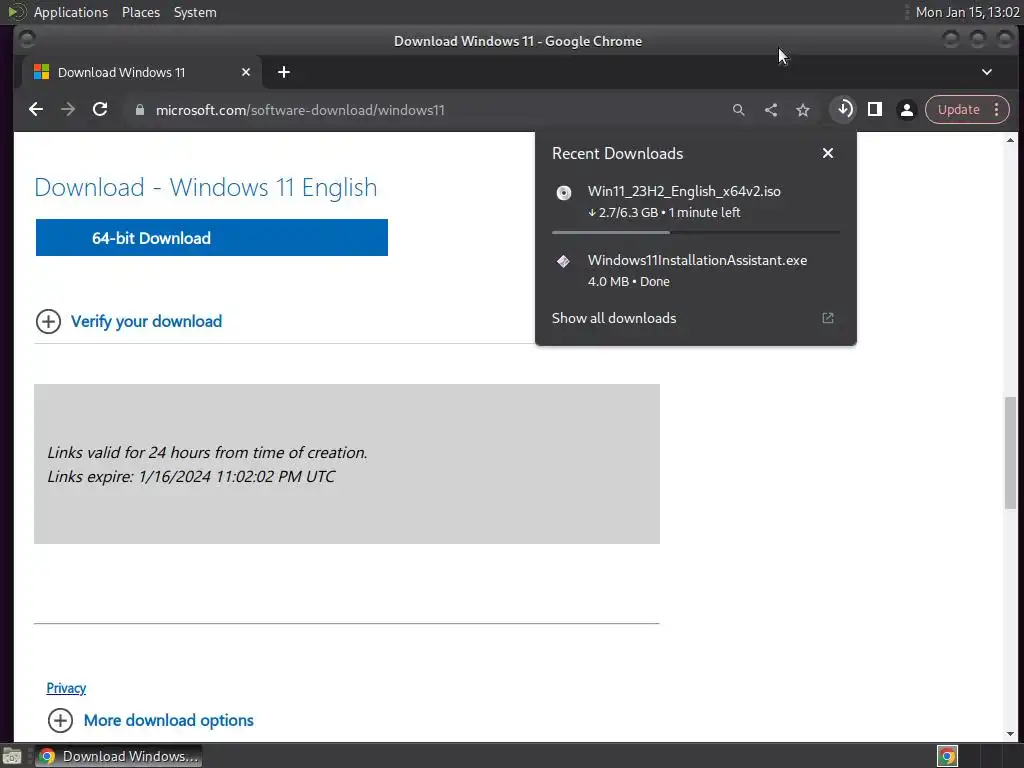Screen dimensions: 1024x768
Task: Click the scrollbar up arrow
Action: tap(1010, 140)
